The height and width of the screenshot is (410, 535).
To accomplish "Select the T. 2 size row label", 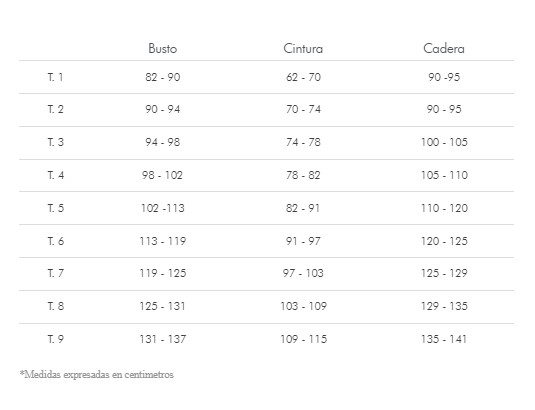I will click(x=56, y=109).
